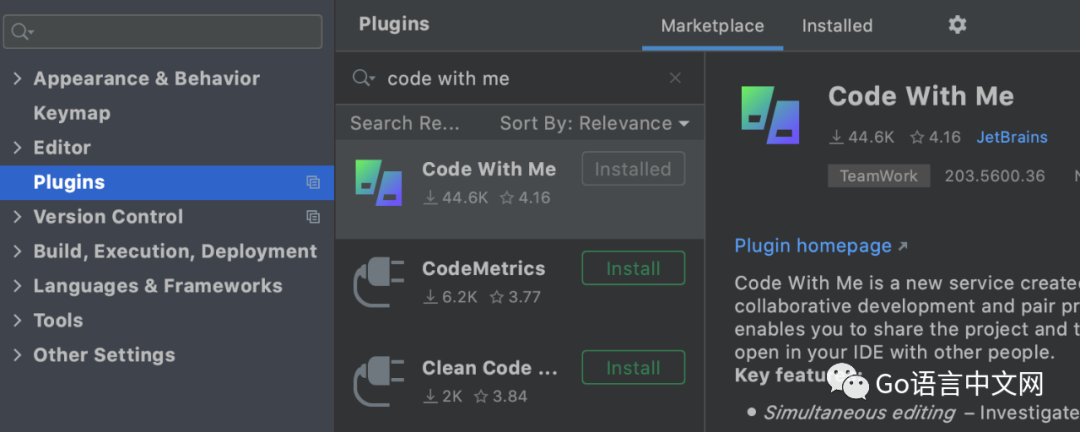Expand Build, Execution, Deployment group

pyautogui.click(x=17, y=252)
